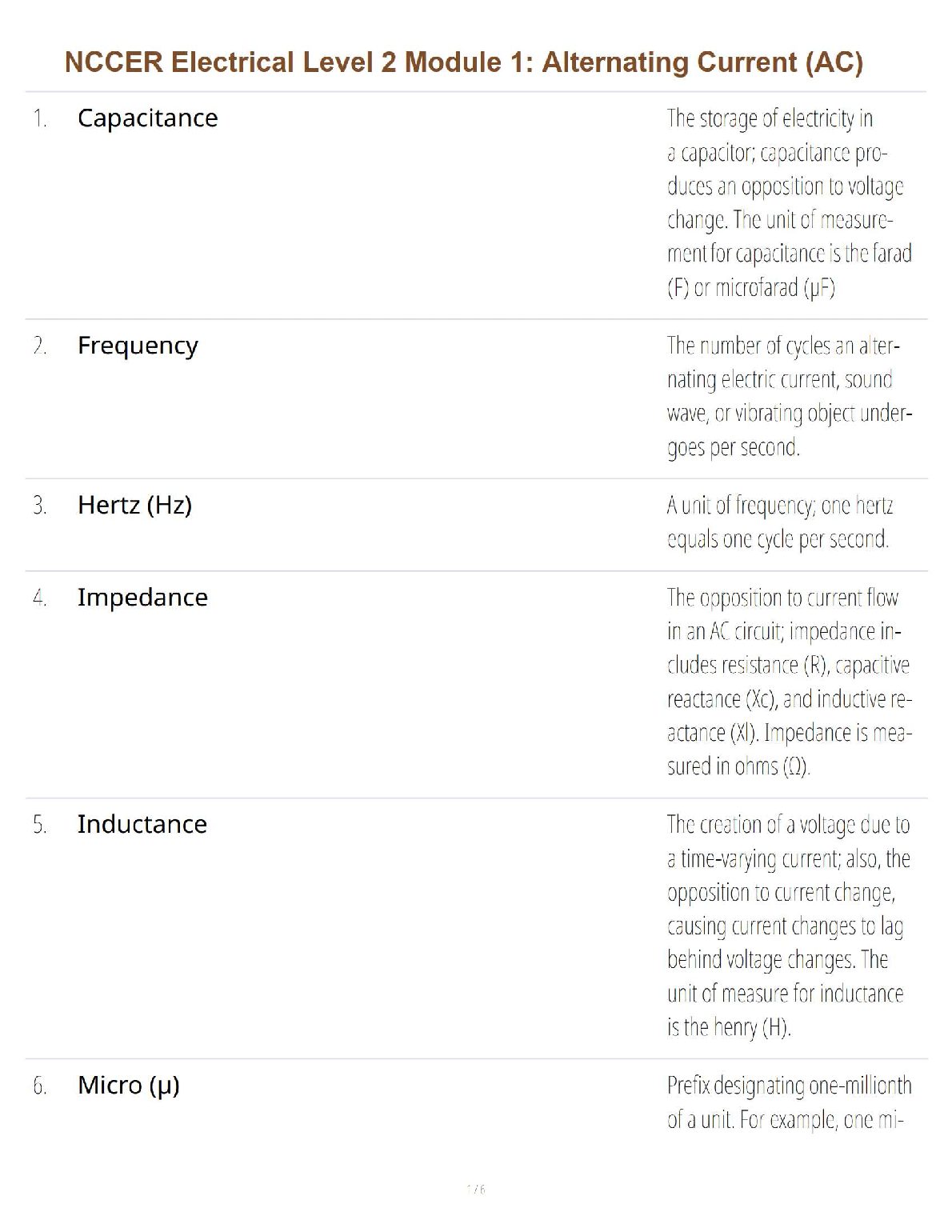This screenshot has width=952, height=1232.
Task: Click item number 1 beside Capacitance
Action: click(39, 118)
